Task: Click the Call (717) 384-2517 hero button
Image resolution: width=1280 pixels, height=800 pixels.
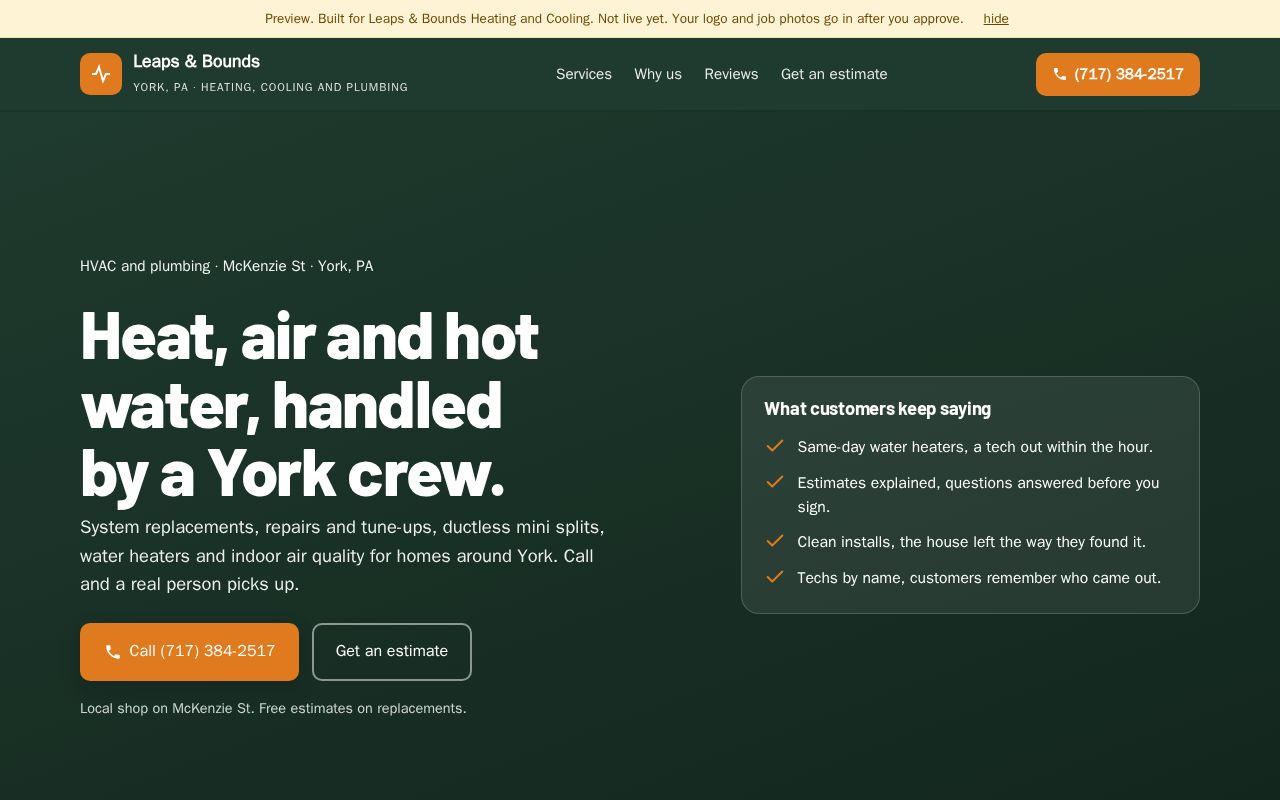Action: point(189,652)
